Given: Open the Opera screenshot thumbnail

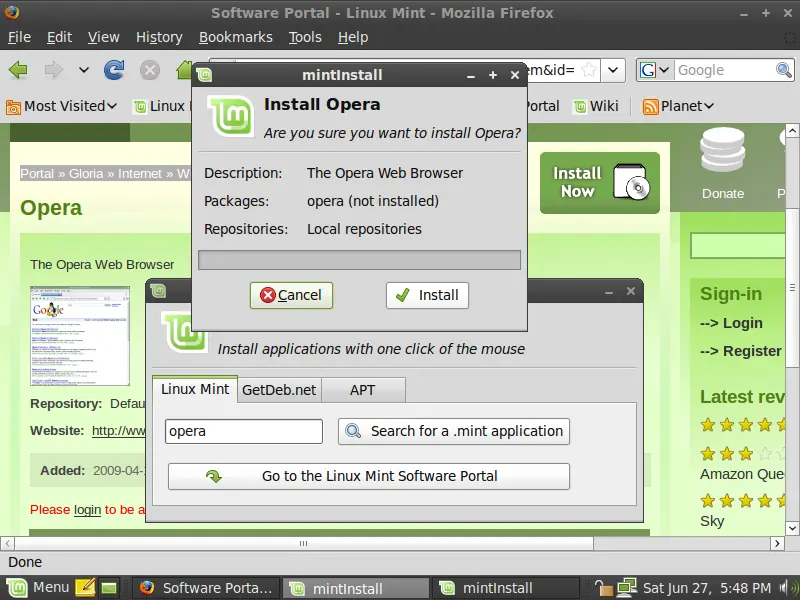Looking at the screenshot, I should (80, 336).
